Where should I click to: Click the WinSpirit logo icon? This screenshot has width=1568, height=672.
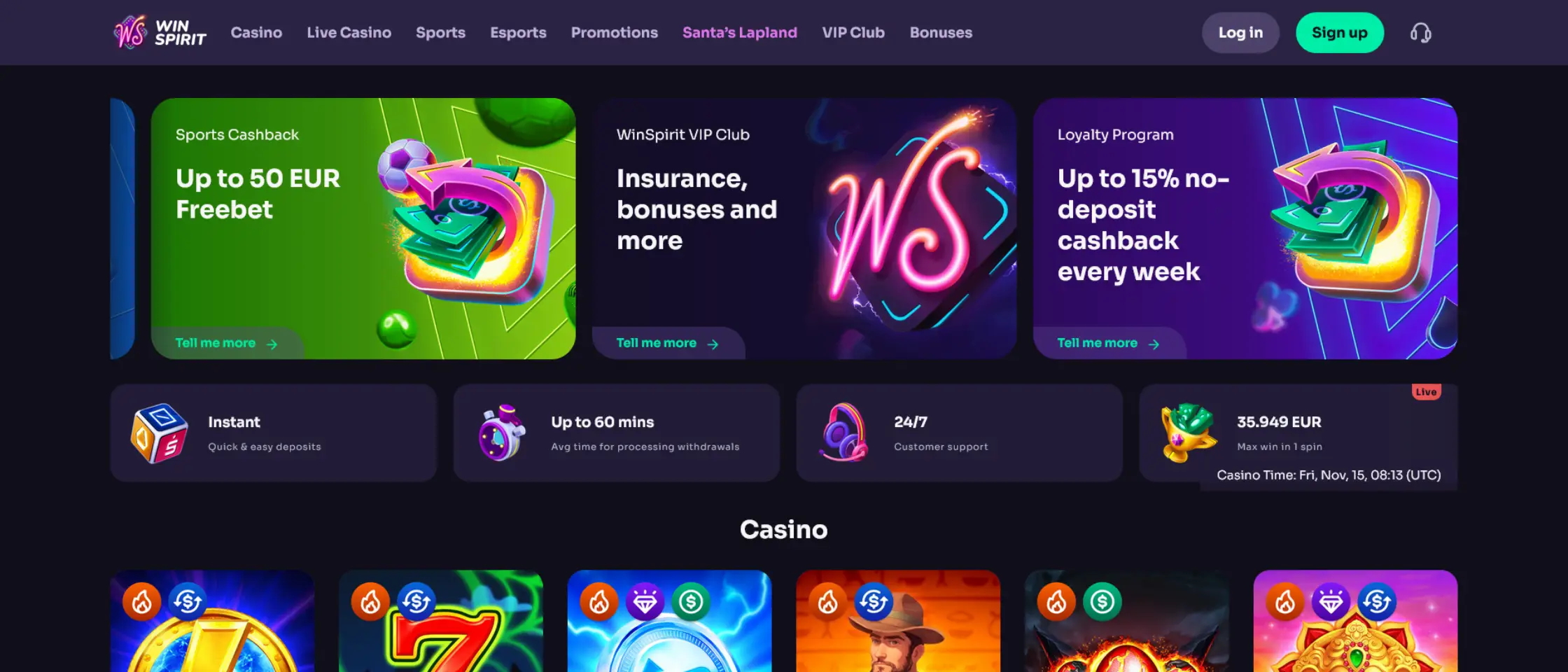[131, 32]
